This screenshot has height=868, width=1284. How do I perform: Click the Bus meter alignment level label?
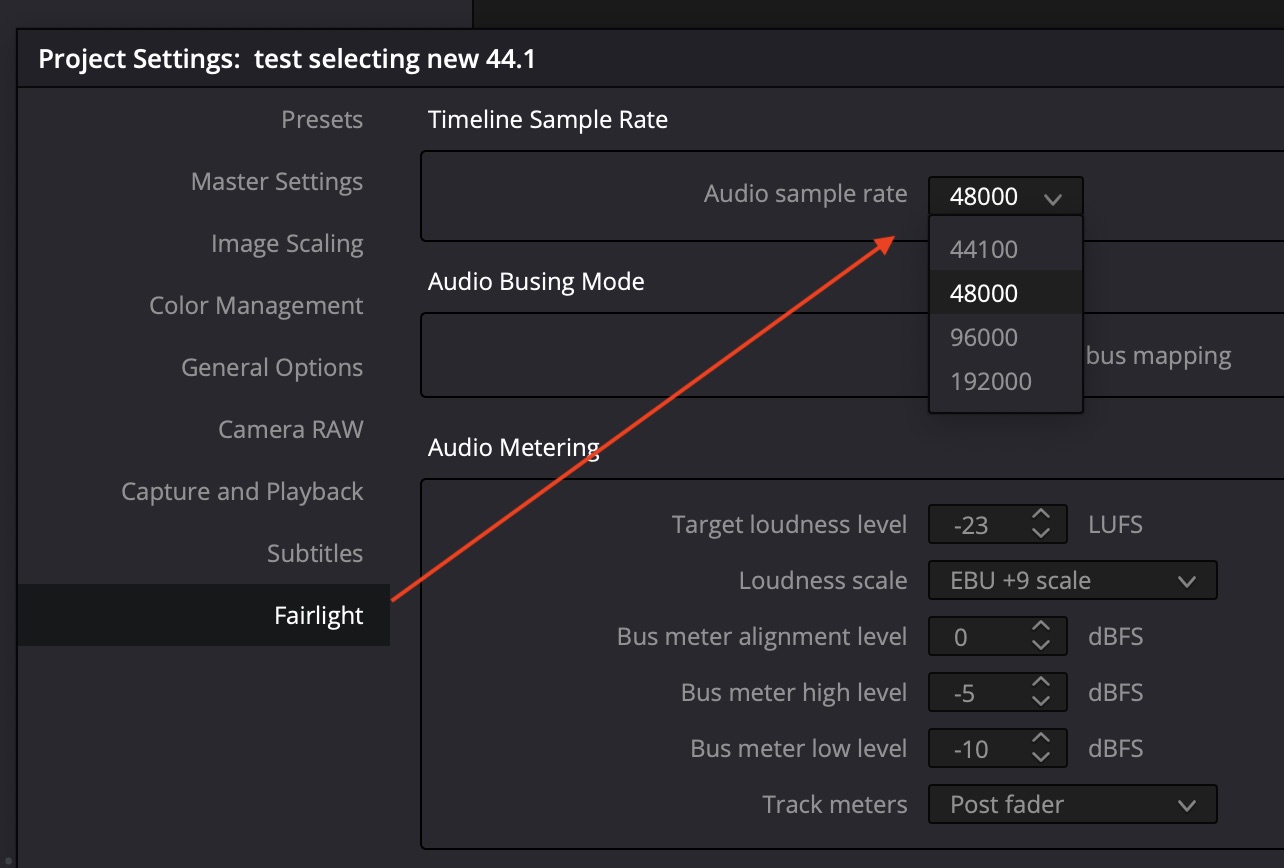[762, 637]
